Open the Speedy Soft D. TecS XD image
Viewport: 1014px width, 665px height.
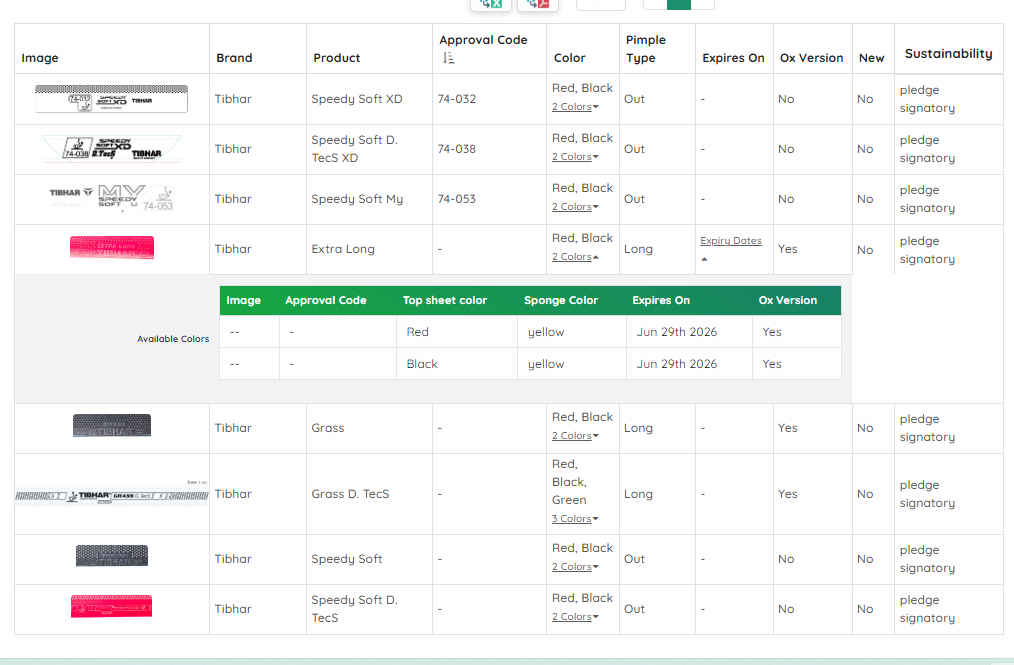coord(112,149)
